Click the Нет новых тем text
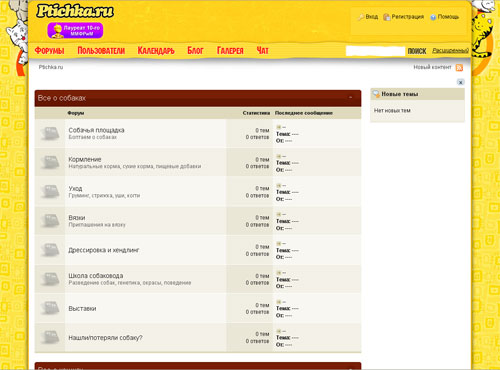Viewport: 500px width, 370px height. pos(392,110)
